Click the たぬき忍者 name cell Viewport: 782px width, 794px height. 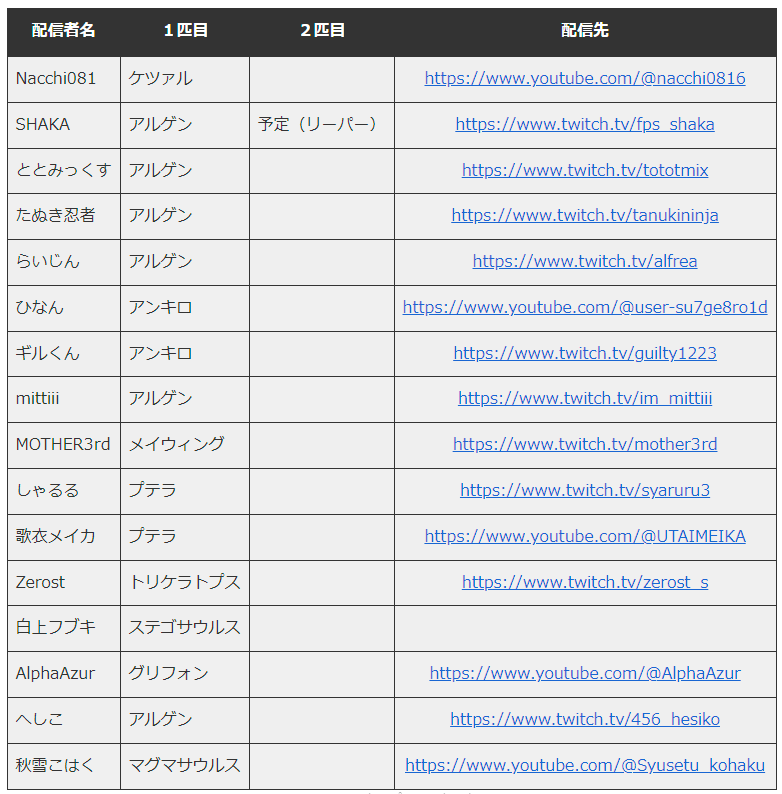click(x=64, y=216)
